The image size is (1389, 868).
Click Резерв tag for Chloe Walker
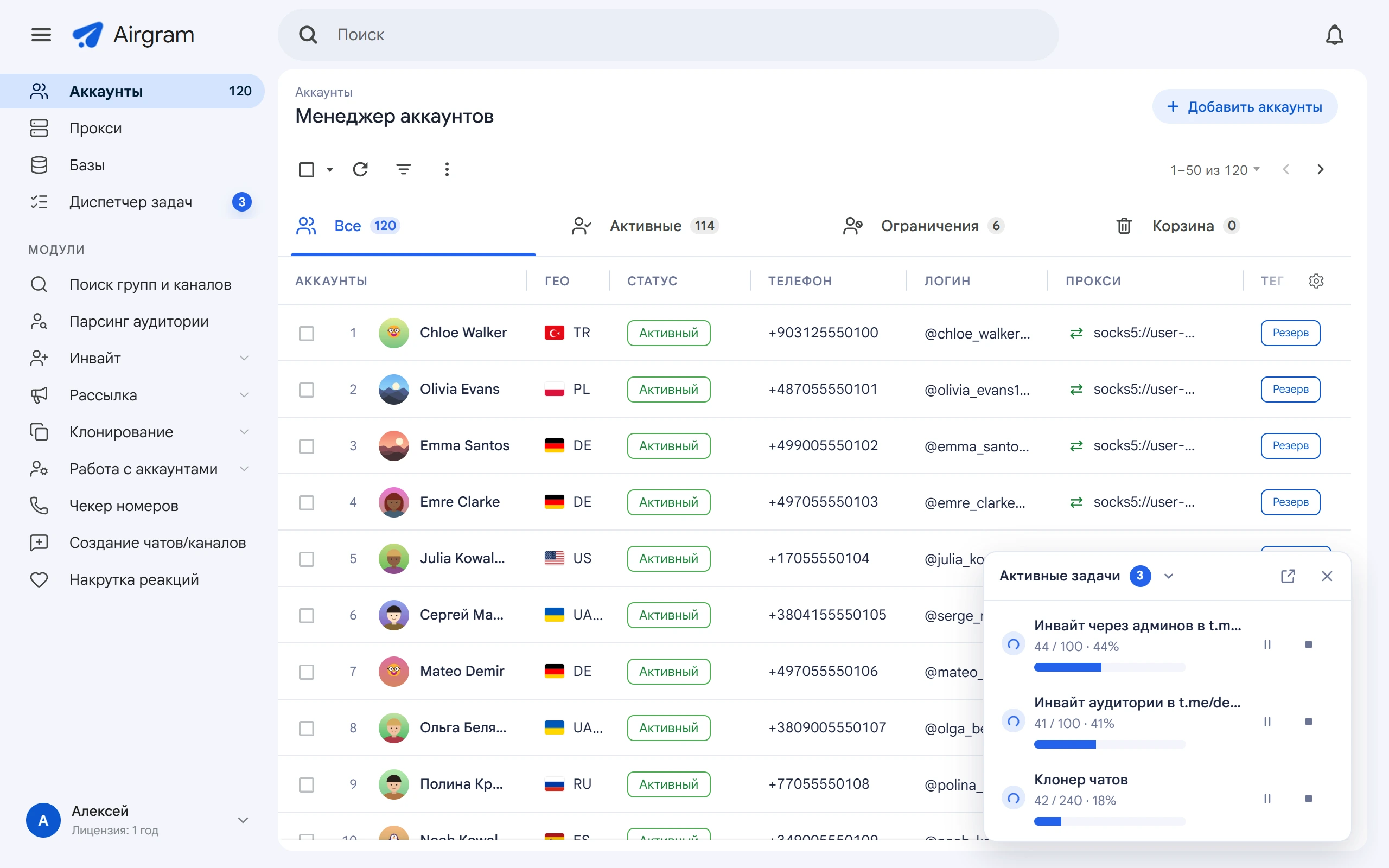pyautogui.click(x=1290, y=333)
